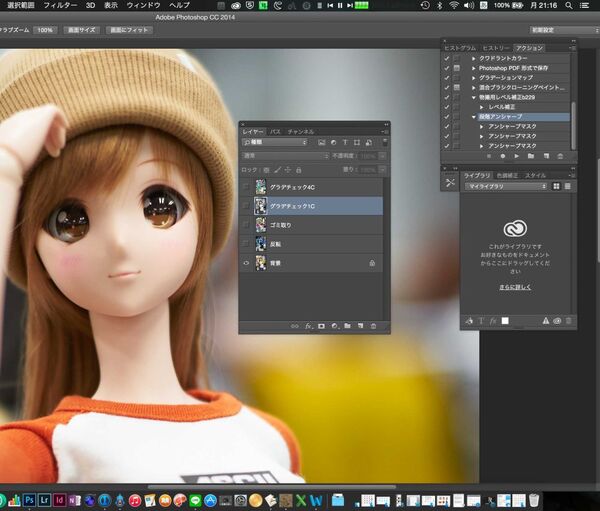Click the lock position icon
Screen dimensions: 600x511
288,170
